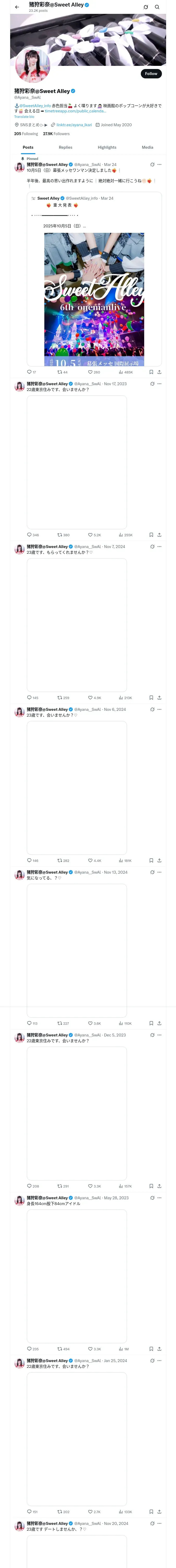Bookmark the Nov 13, 2024 post

(x=151, y=1023)
